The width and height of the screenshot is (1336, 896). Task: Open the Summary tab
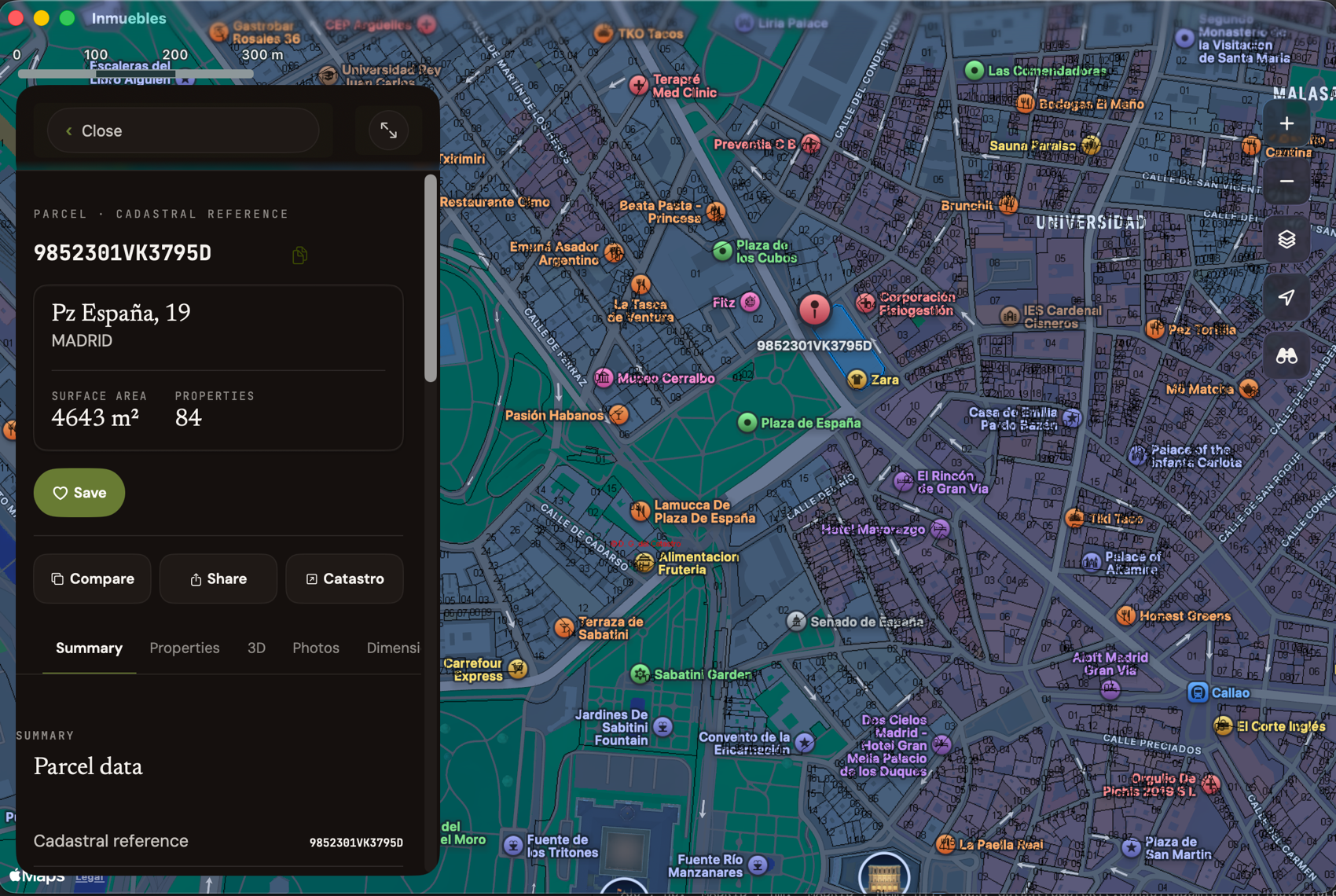point(89,648)
